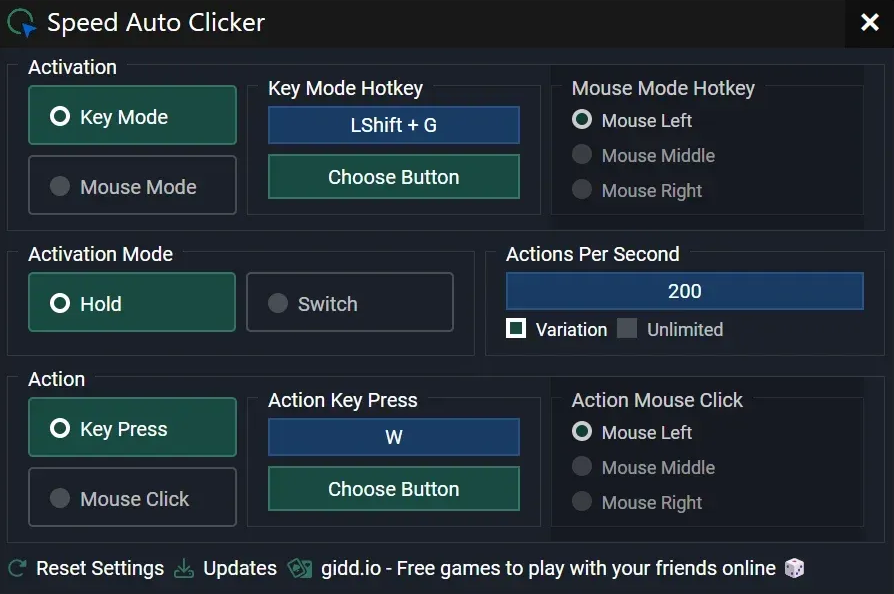Tick the Unlimited checkbox
Viewport: 894px width, 594px height.
pyautogui.click(x=627, y=328)
